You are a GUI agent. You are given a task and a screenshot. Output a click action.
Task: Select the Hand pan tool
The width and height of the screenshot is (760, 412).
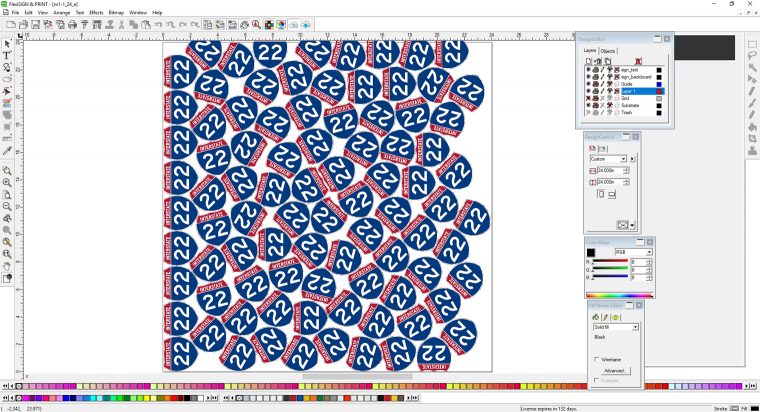[7, 266]
